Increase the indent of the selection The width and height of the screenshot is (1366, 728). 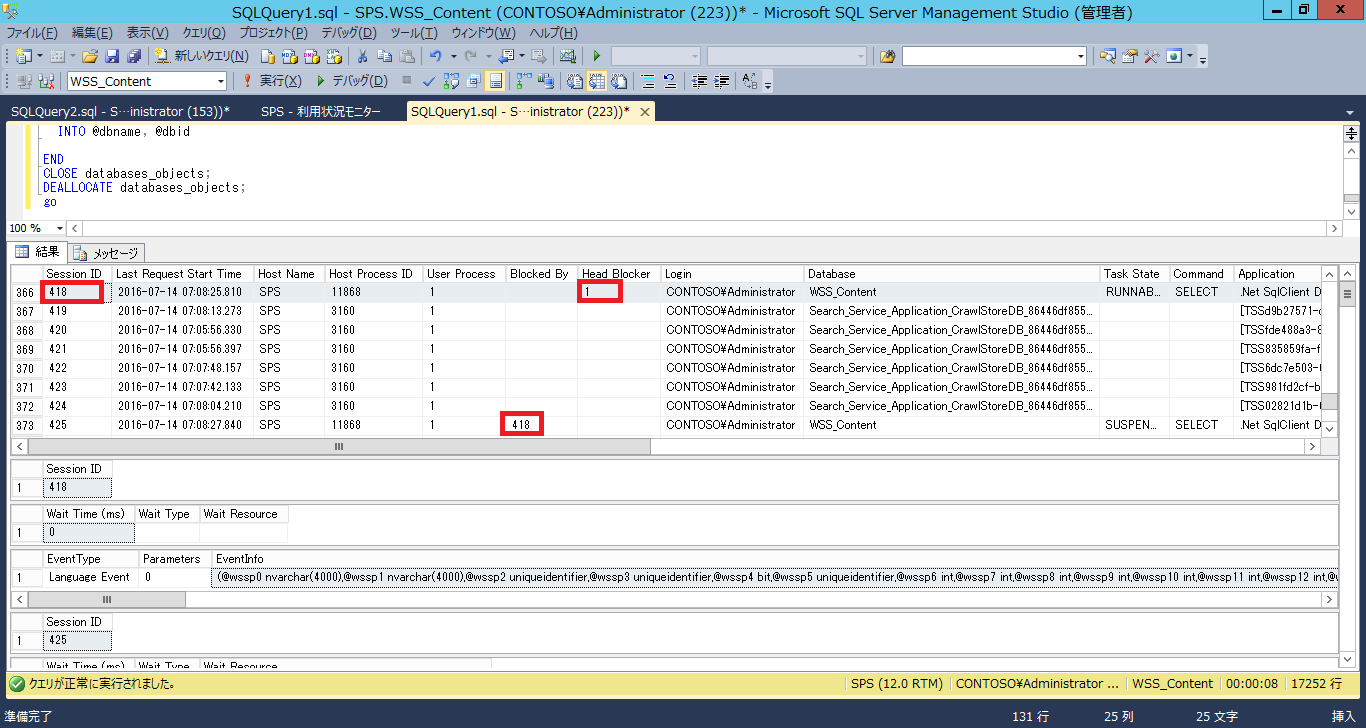coord(721,81)
